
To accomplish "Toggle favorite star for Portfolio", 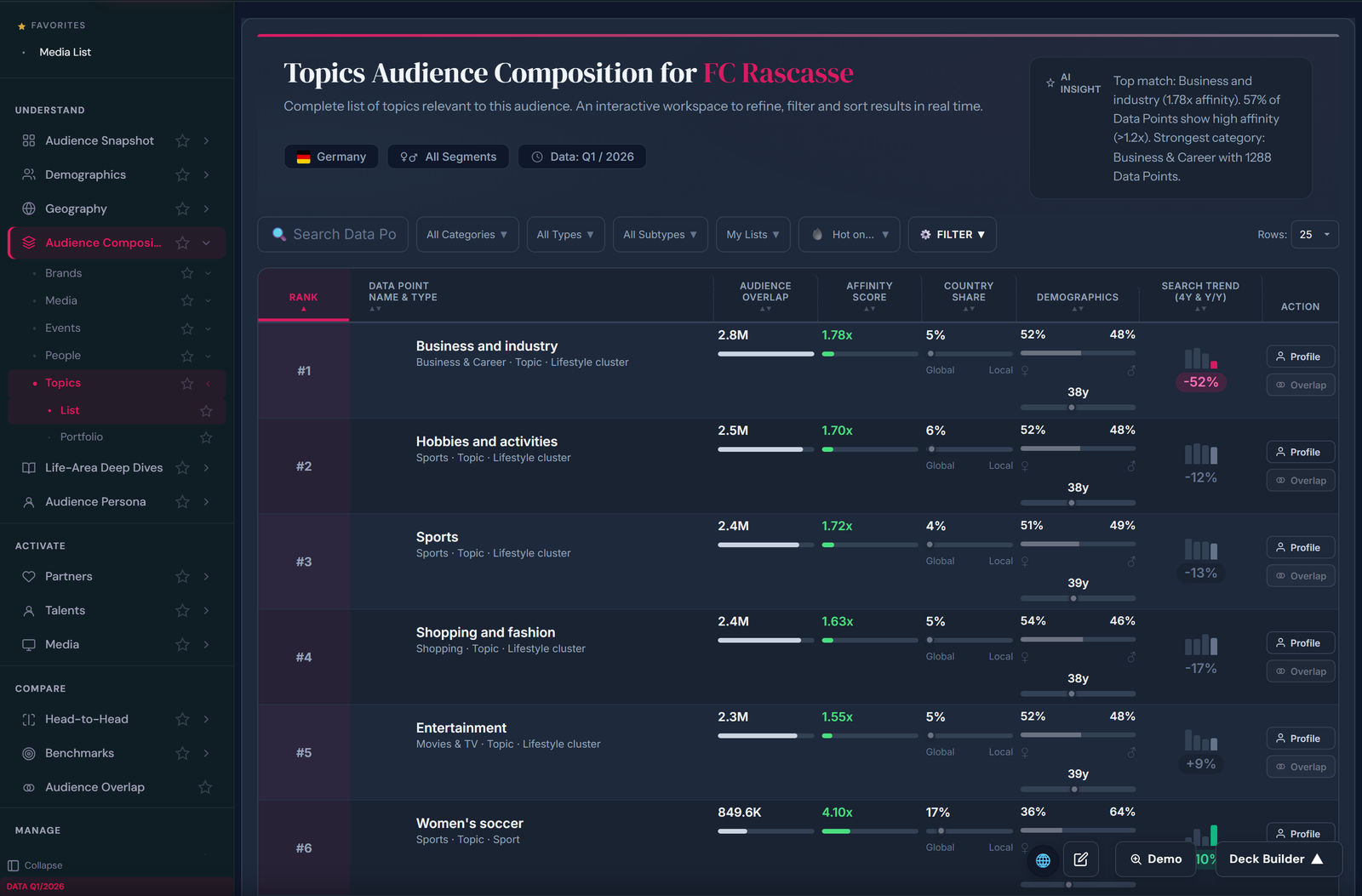I will [x=206, y=437].
